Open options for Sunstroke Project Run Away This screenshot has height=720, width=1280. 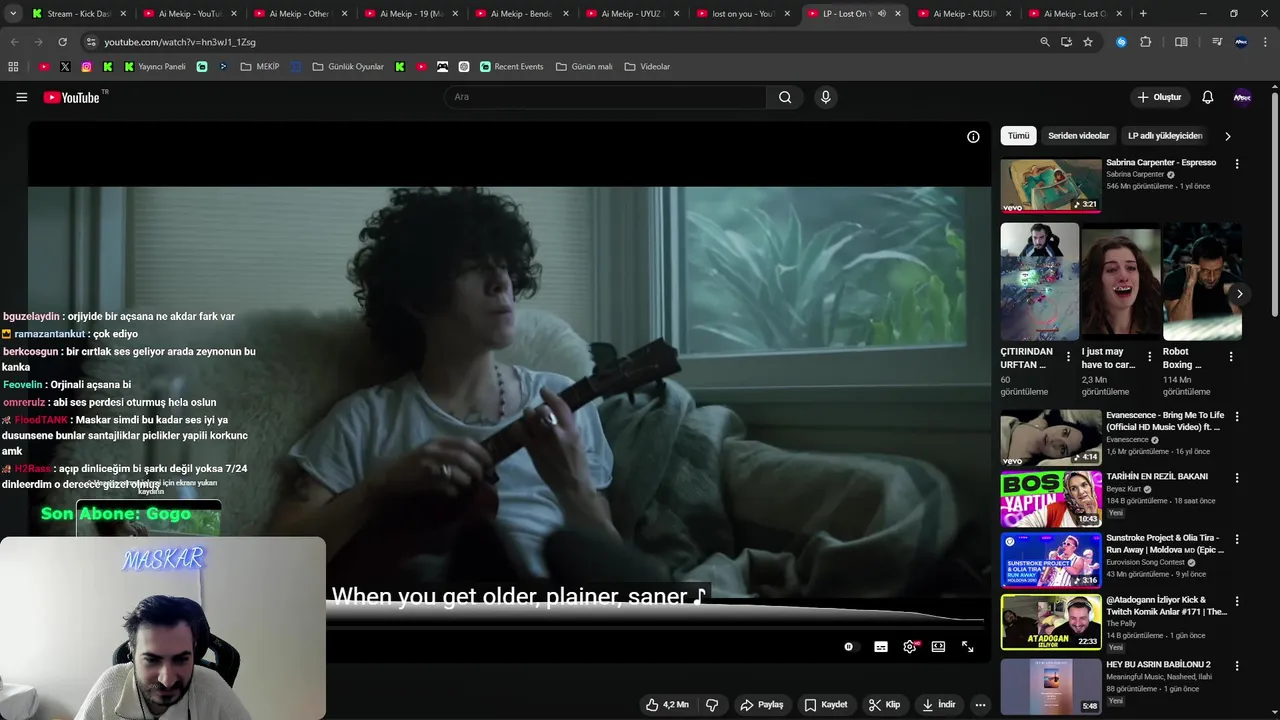(1237, 540)
